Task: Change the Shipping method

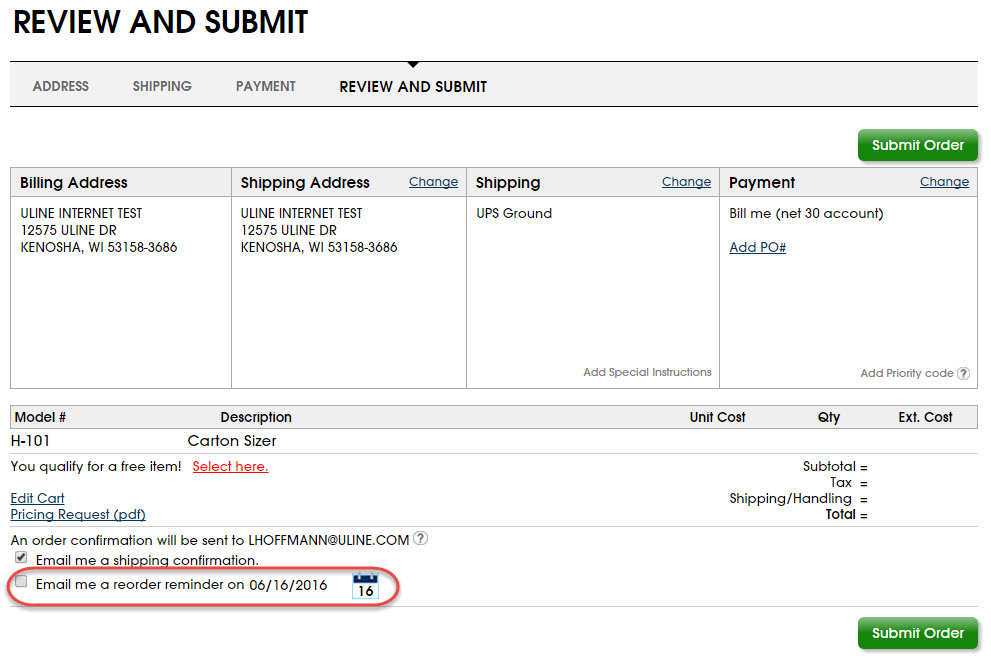Action: click(686, 182)
